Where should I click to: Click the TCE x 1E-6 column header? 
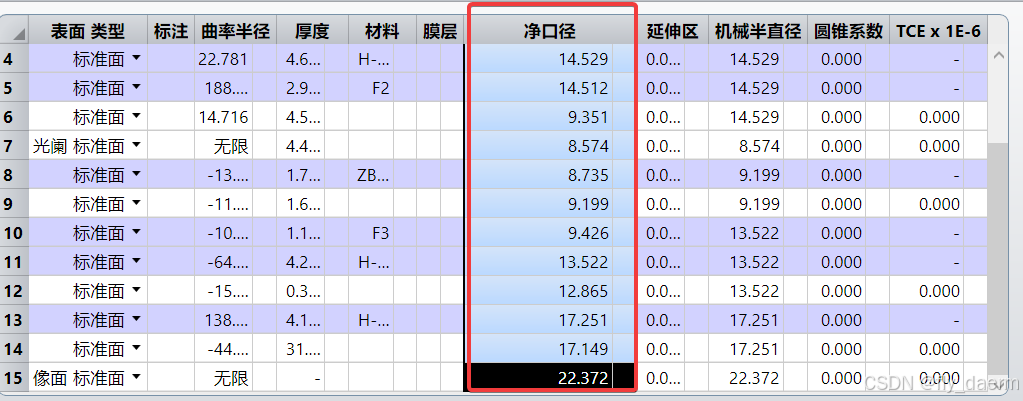[938, 30]
